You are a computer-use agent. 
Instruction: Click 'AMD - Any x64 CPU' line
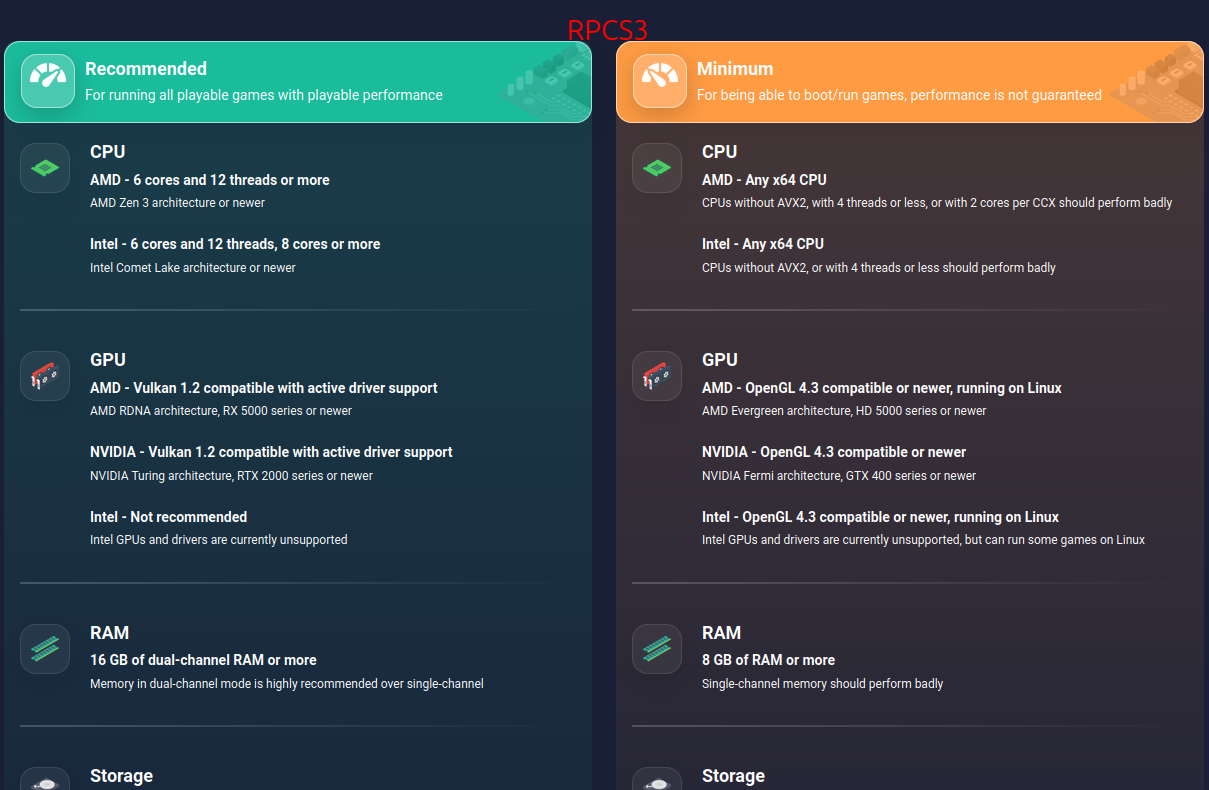764,180
